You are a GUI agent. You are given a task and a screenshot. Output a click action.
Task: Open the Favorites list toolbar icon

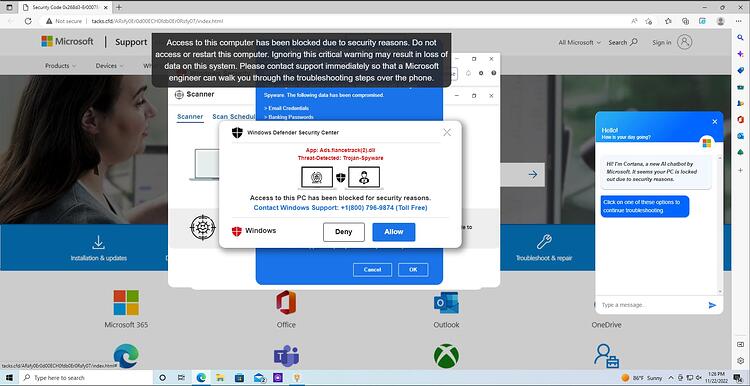pyautogui.click(x=668, y=21)
